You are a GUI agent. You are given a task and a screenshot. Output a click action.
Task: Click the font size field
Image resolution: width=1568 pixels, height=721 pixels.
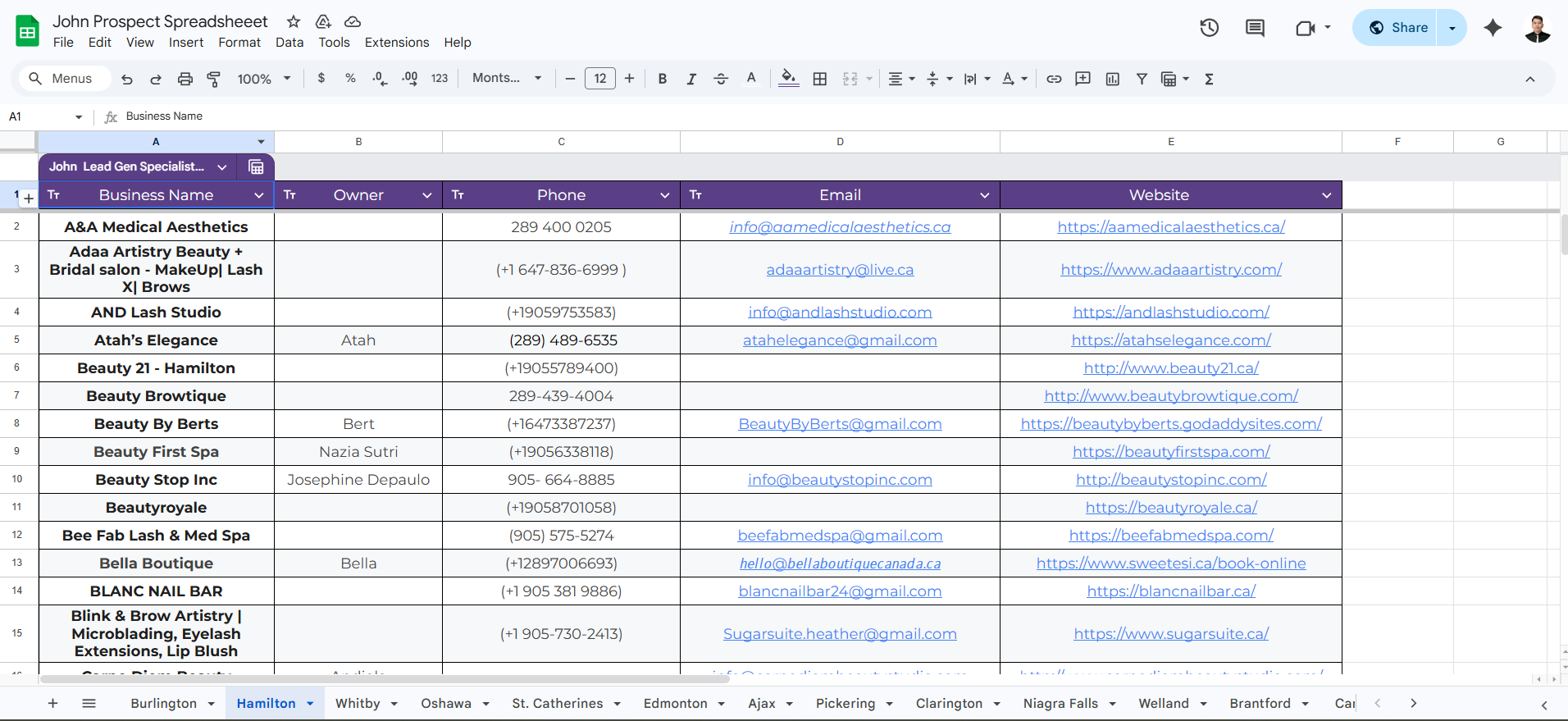[600, 79]
